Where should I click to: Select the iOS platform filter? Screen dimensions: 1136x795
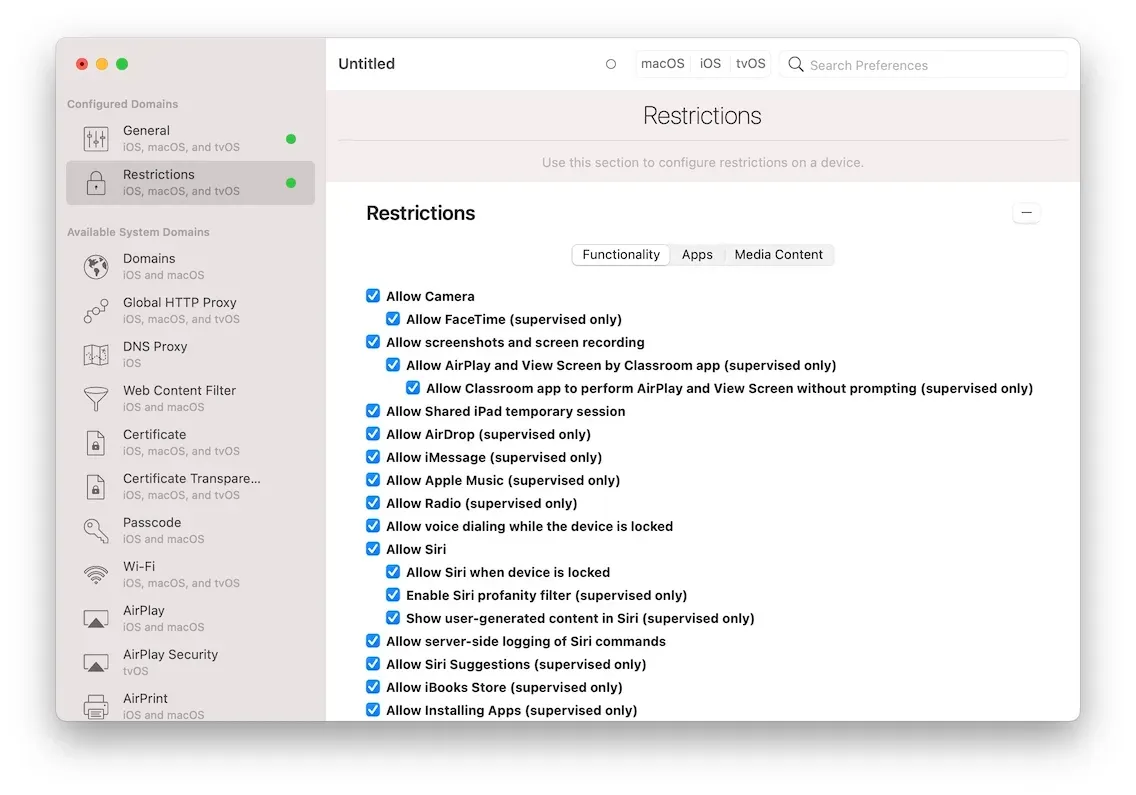click(710, 63)
